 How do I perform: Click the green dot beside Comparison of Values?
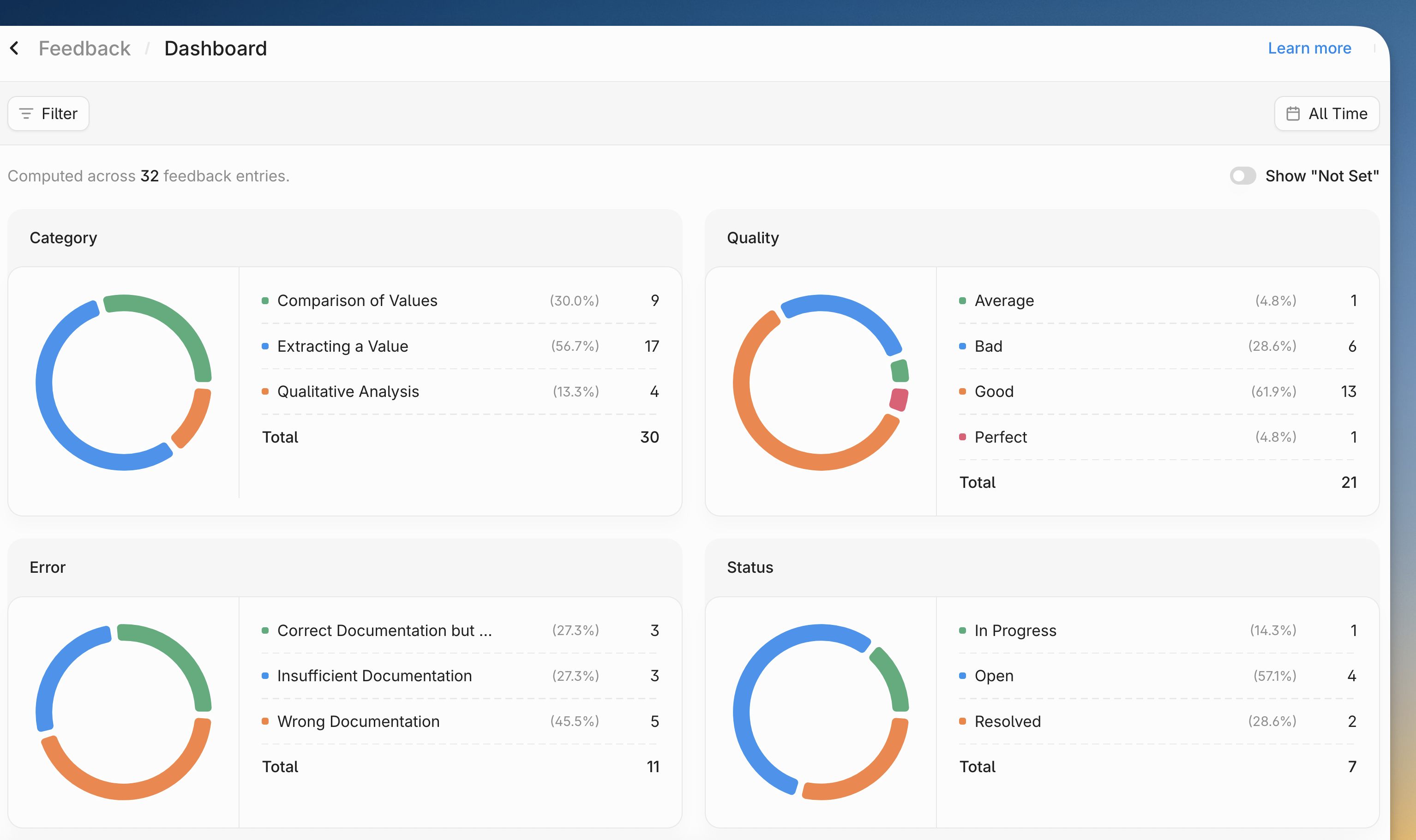point(265,300)
